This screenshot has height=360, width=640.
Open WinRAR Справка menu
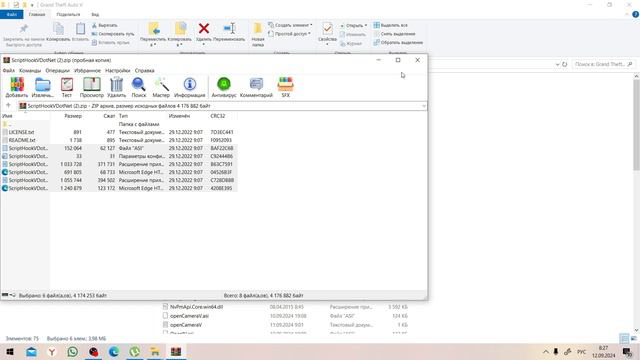[144, 71]
